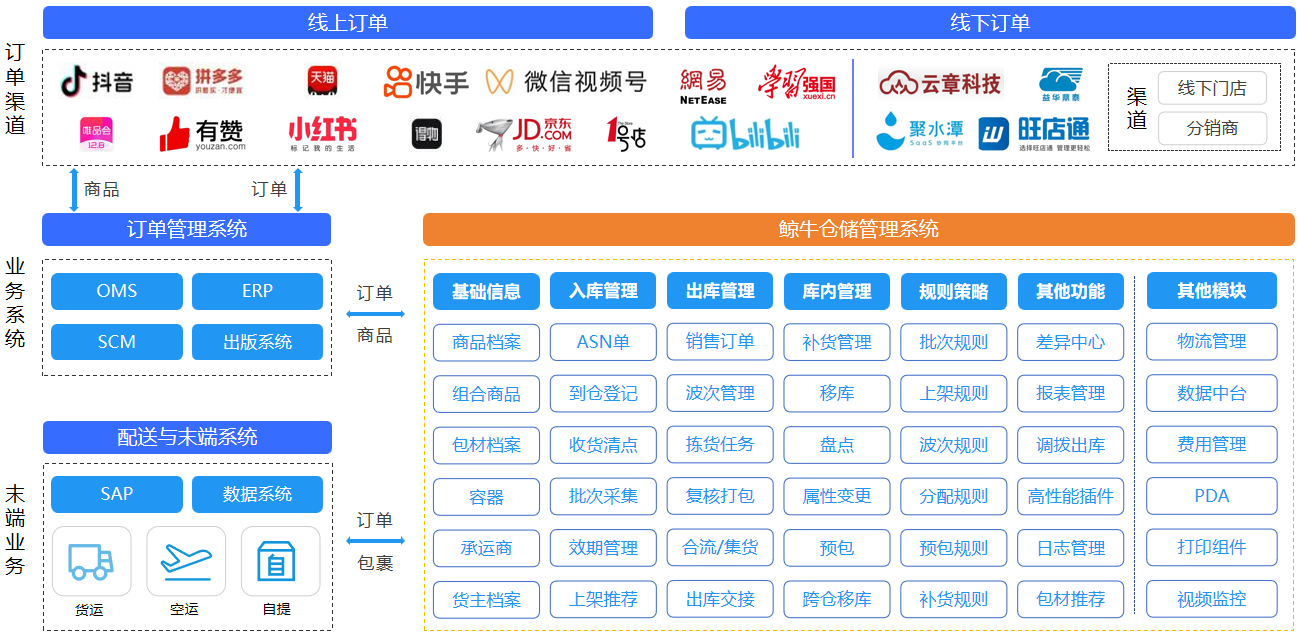
Task: Open the 盘点 module
Action: pos(837,445)
